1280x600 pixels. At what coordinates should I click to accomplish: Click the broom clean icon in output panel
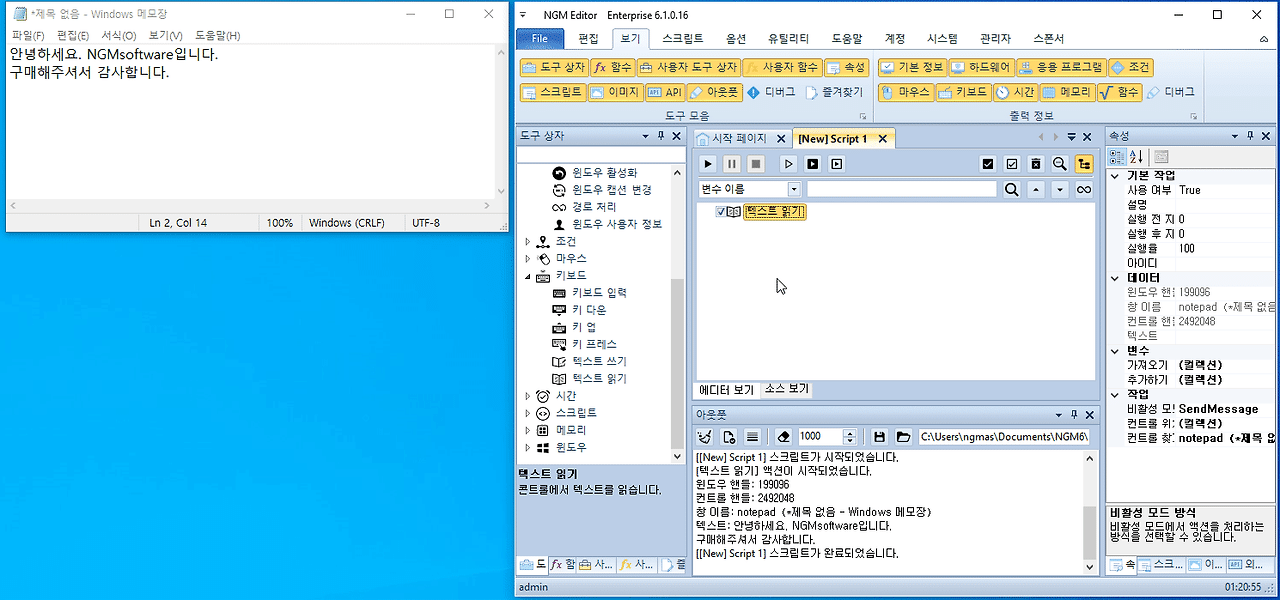[x=705, y=436]
